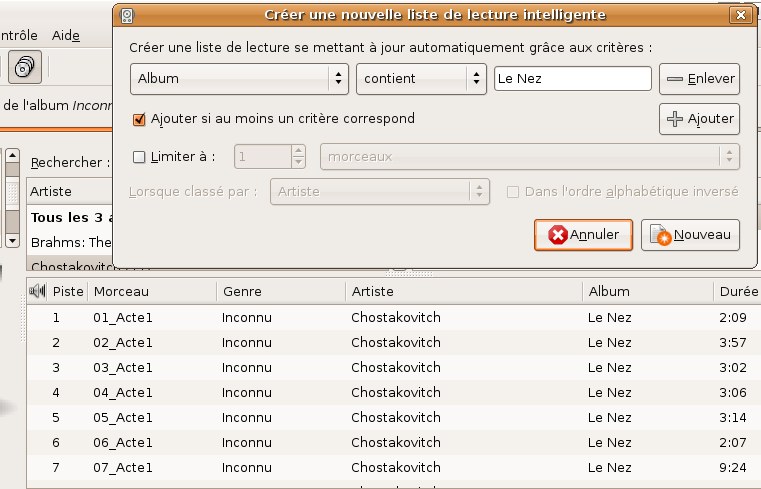
Task: Click the new document icon on Nouveau
Action: pos(661,235)
